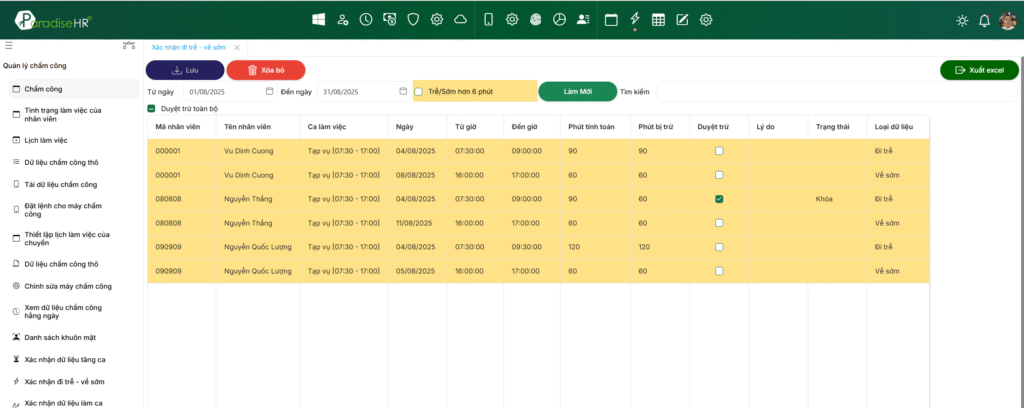Click the Làm Mới refresh button

577,91
